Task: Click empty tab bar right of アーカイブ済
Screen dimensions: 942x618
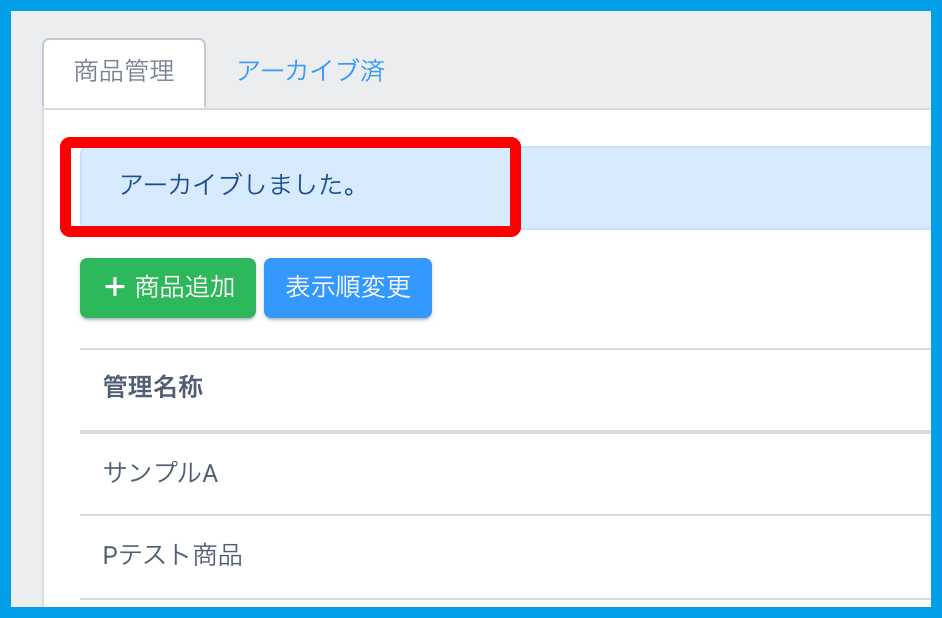Action: click(x=650, y=72)
